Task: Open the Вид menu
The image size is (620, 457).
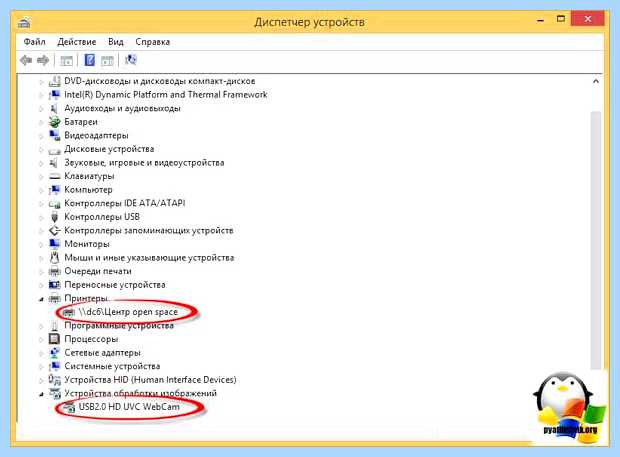Action: (x=116, y=42)
